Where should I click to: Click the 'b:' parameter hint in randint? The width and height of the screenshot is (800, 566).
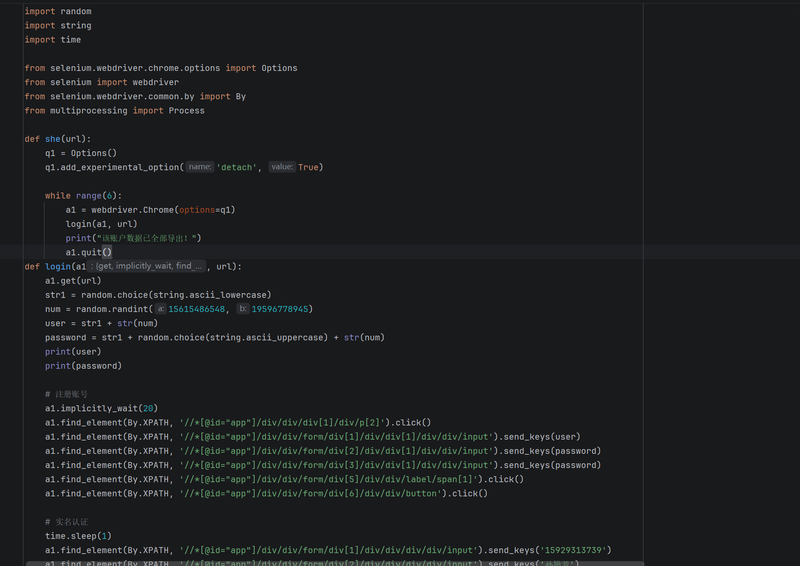(x=243, y=309)
